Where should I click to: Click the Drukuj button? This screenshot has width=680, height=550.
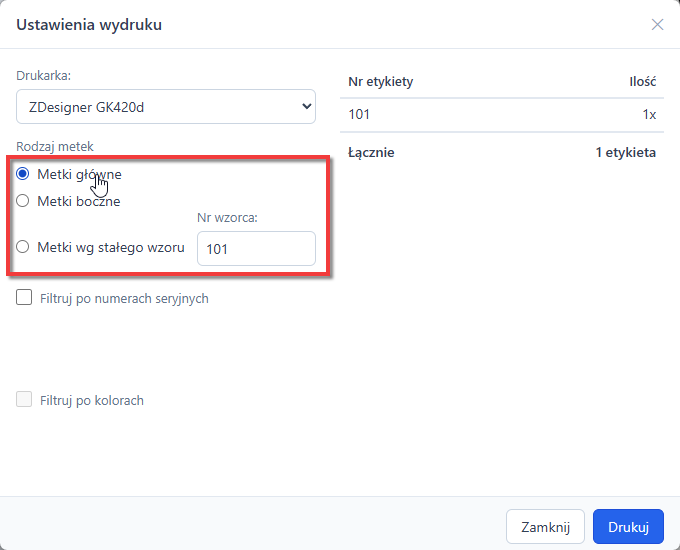point(628,527)
